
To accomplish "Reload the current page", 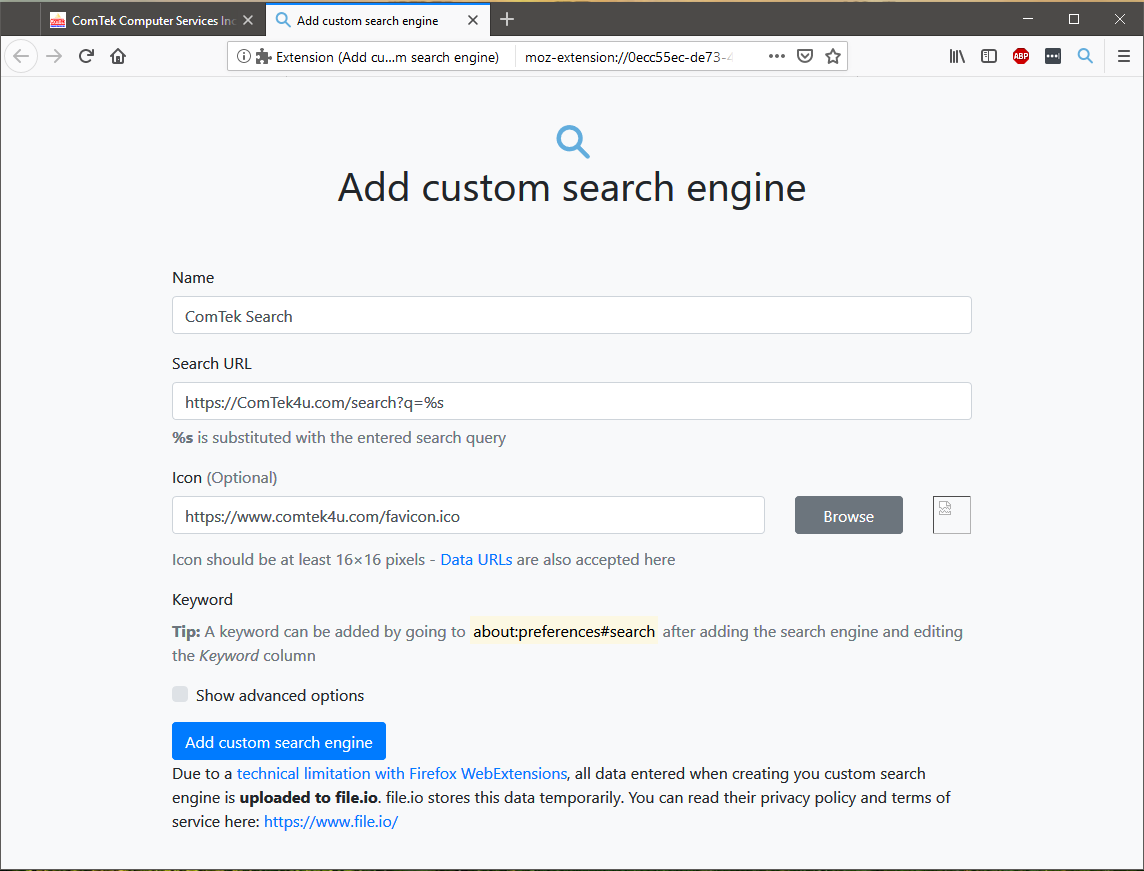I will click(x=86, y=56).
